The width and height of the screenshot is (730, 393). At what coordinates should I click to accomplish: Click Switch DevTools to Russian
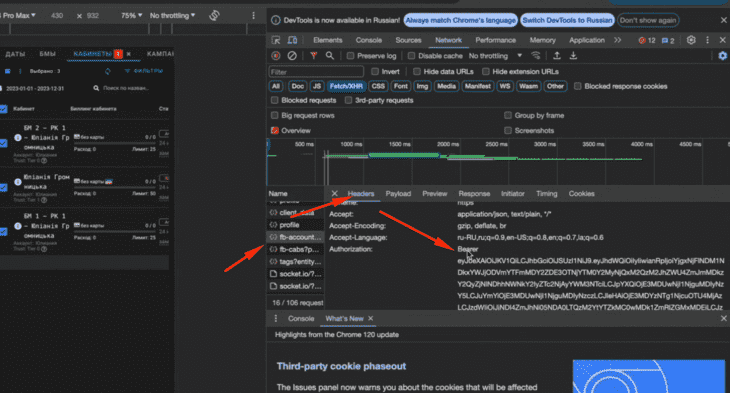[x=567, y=20]
